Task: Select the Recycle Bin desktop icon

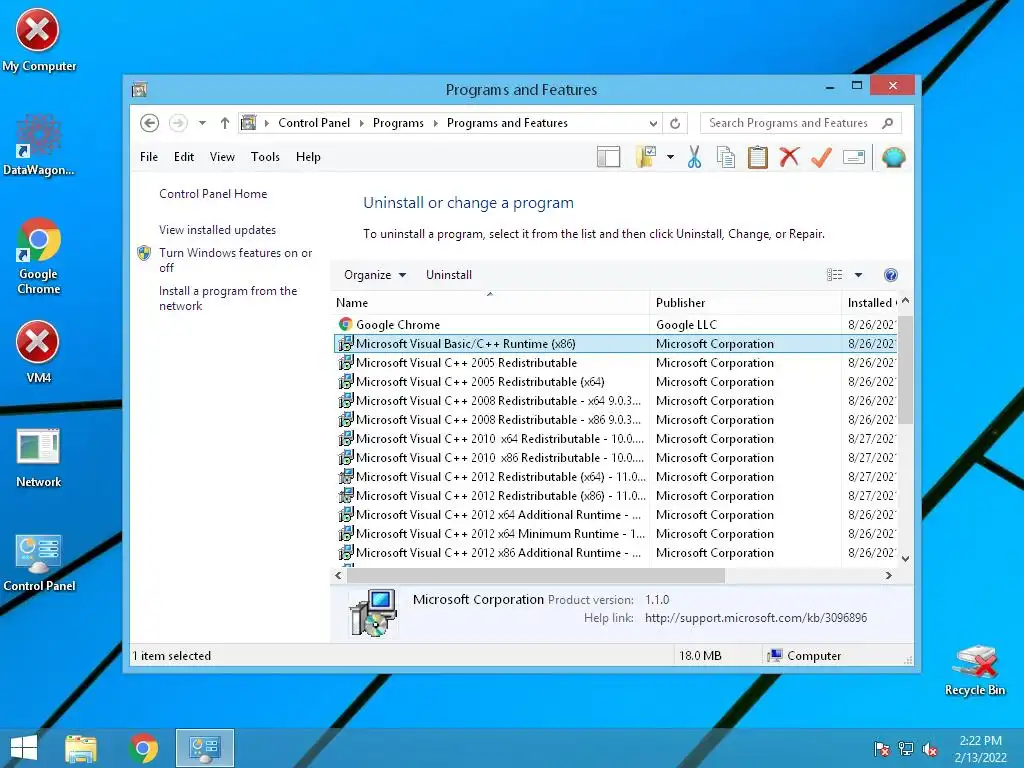Action: click(975, 670)
